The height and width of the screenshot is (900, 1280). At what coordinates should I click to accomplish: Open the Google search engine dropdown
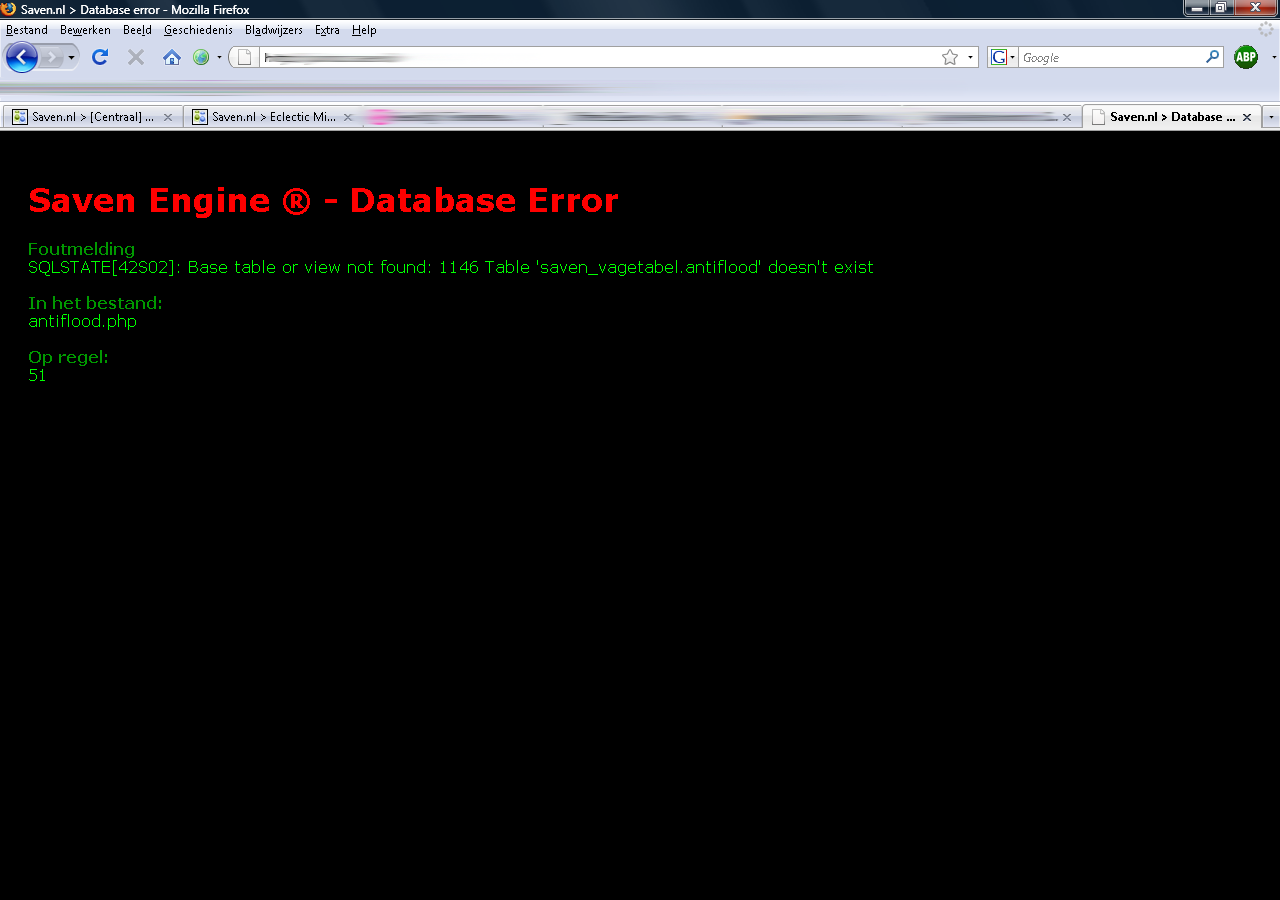pyautogui.click(x=1002, y=57)
